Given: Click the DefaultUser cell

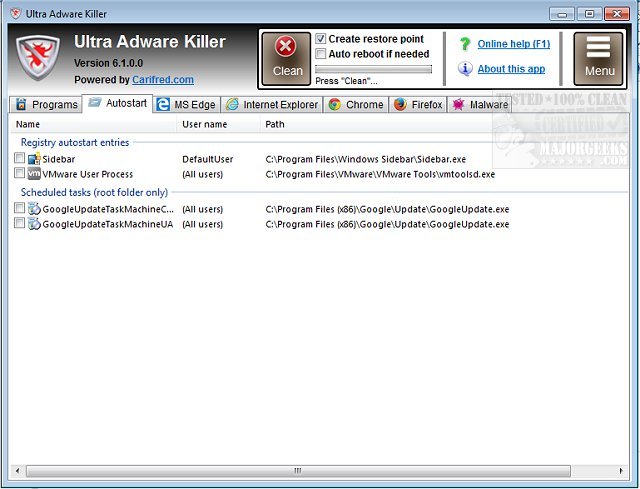Looking at the screenshot, I should coord(207,159).
